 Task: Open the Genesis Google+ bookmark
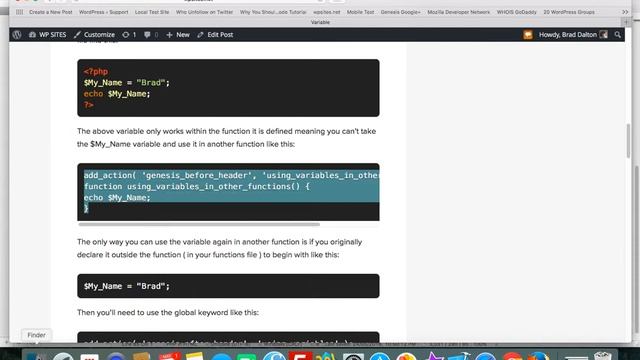(x=400, y=12)
